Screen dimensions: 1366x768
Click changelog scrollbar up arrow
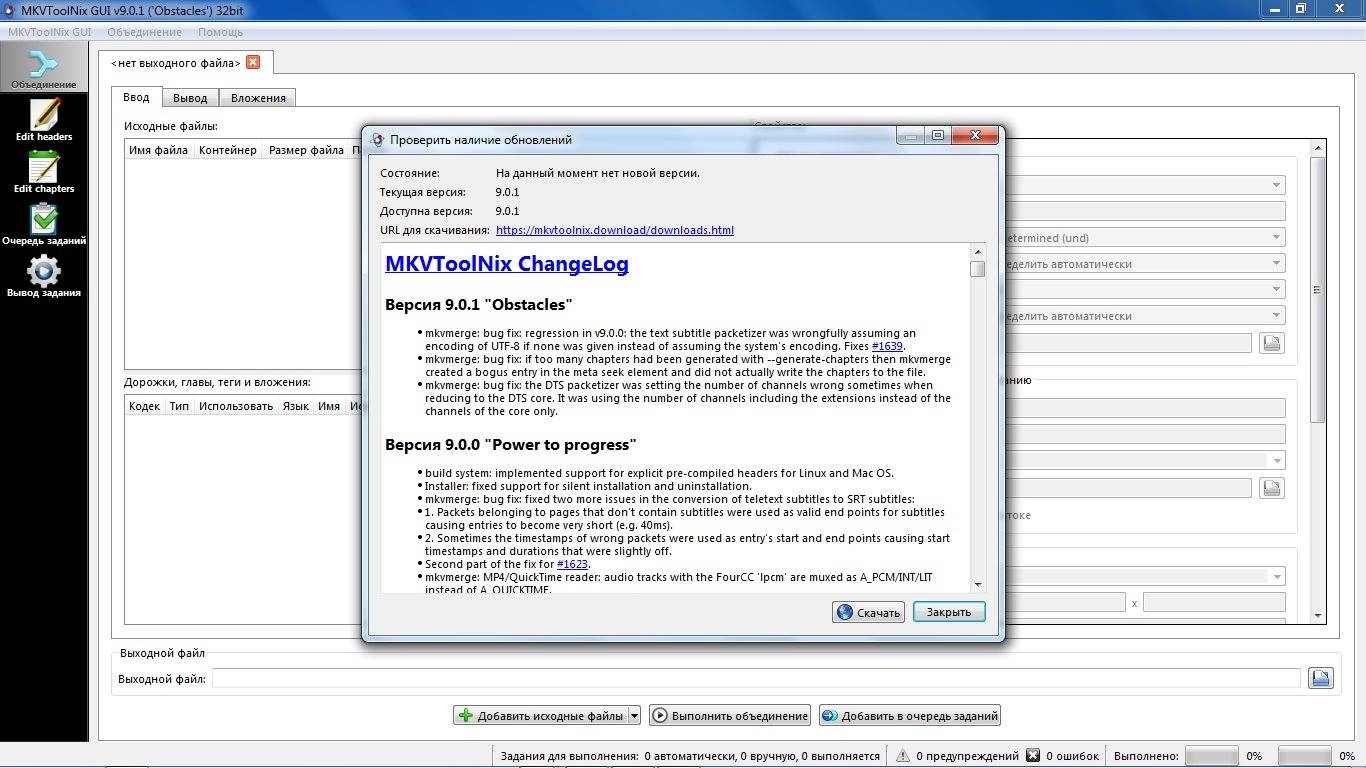click(x=977, y=252)
